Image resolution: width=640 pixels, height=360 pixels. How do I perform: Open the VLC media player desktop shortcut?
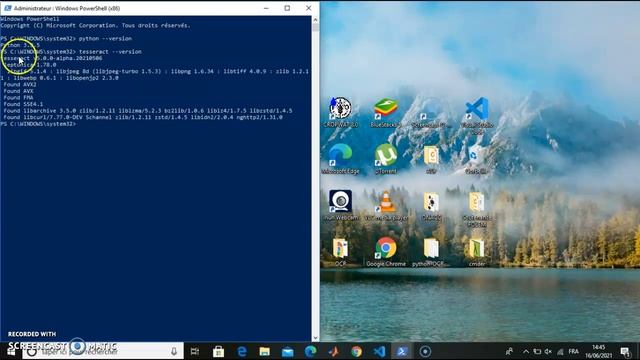[386, 205]
